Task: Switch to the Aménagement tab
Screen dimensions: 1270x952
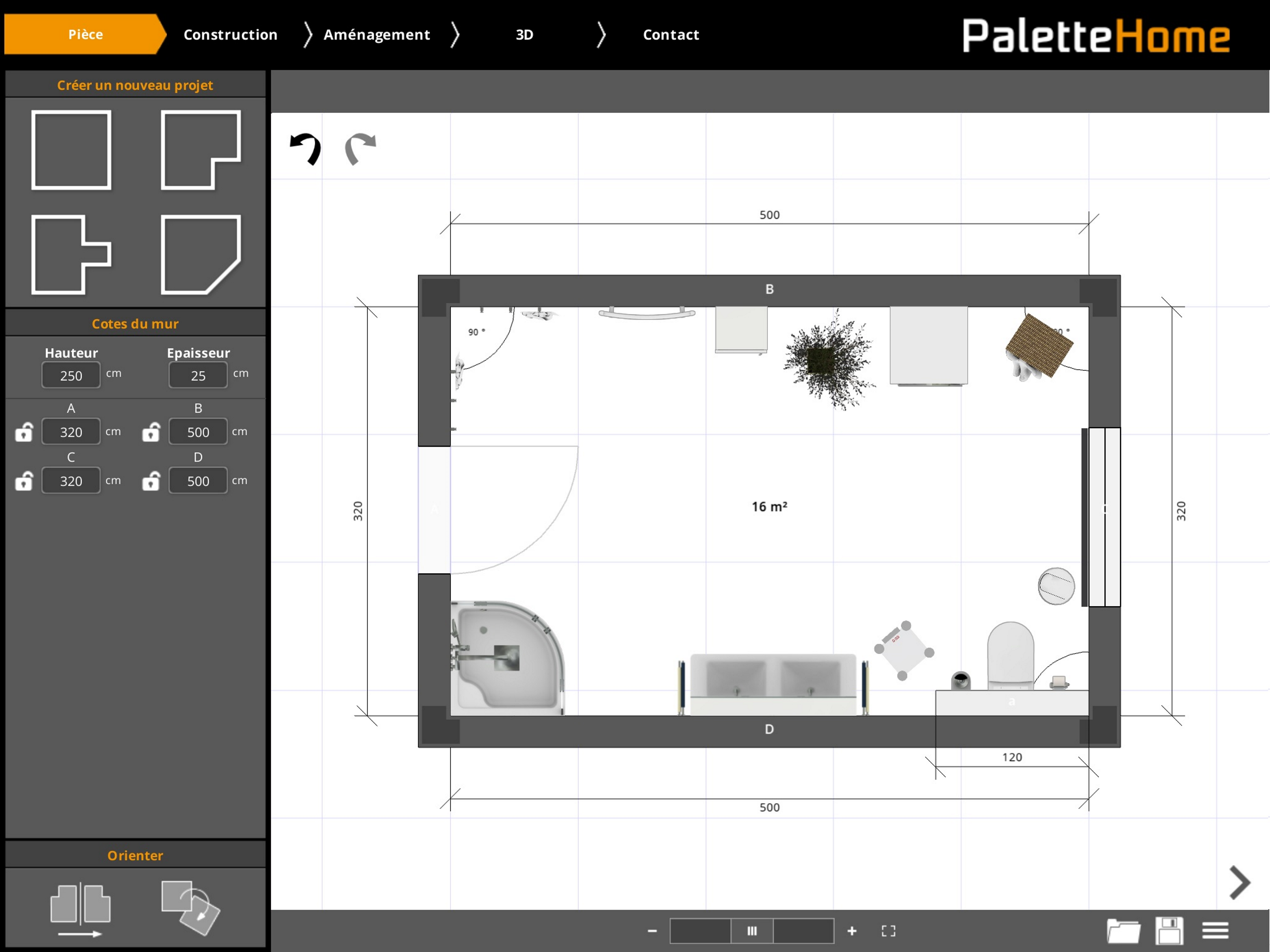Action: (x=377, y=34)
